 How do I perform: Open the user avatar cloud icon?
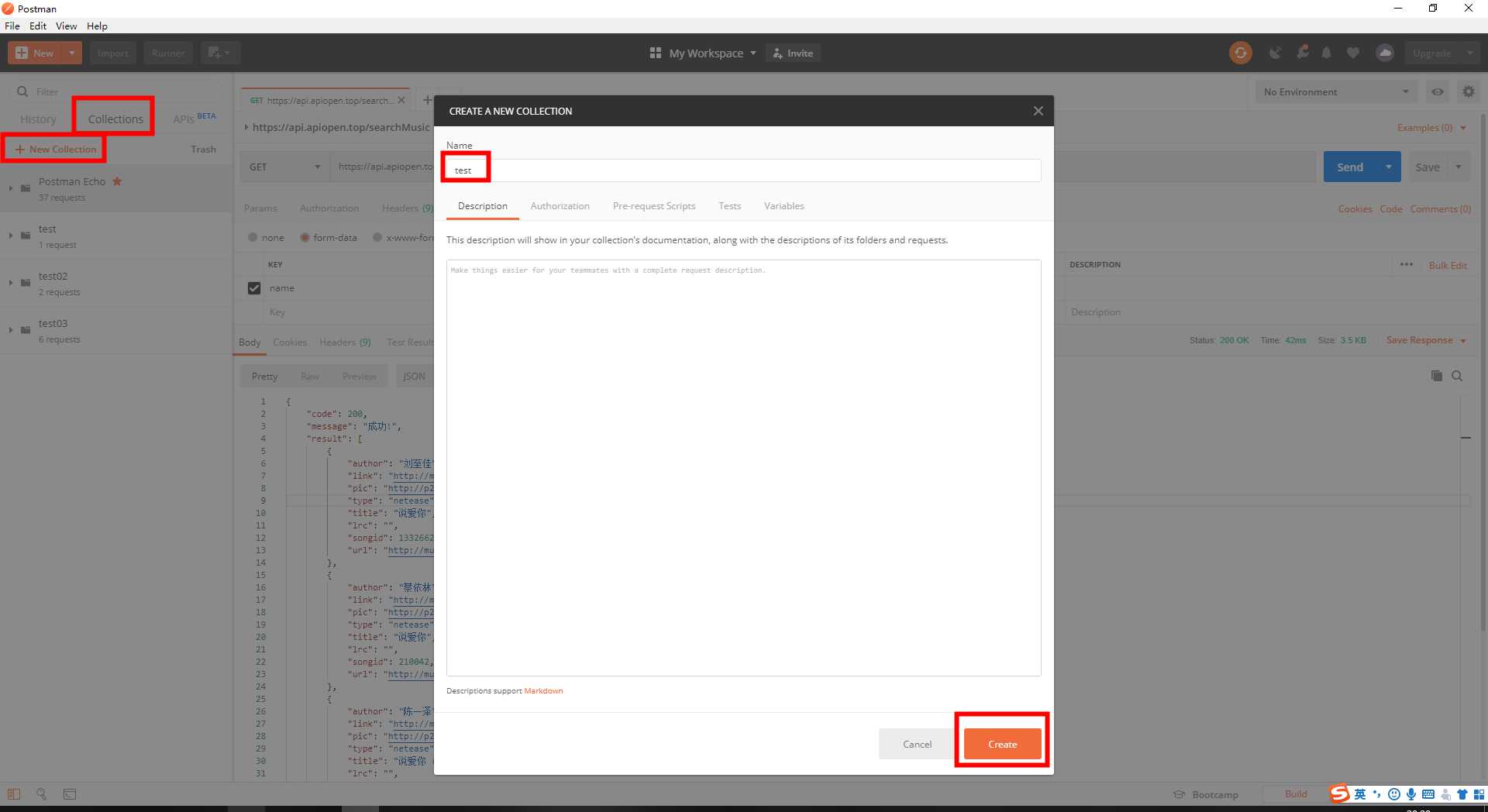[x=1385, y=53]
